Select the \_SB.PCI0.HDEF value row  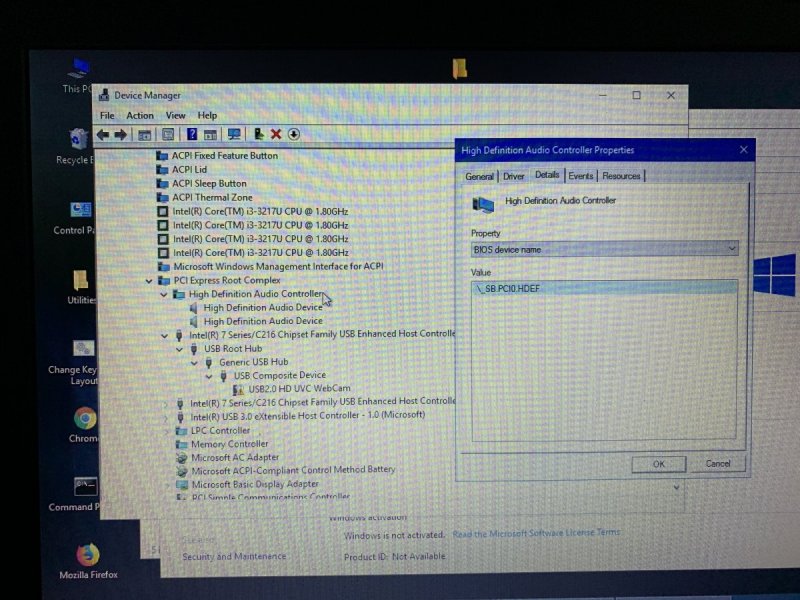click(x=605, y=289)
